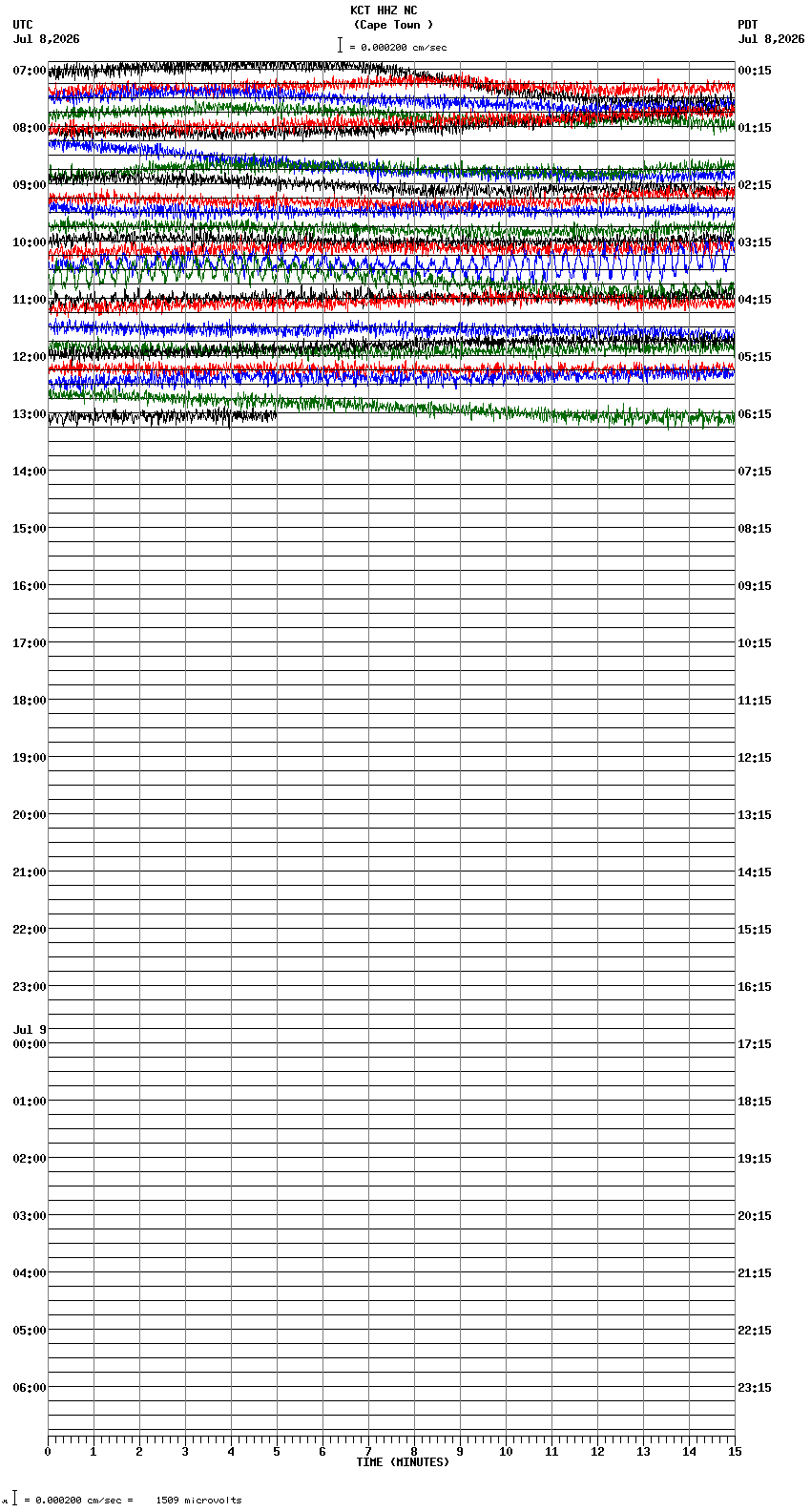
Task: Click the short black trace at 13:00
Action: [162, 416]
